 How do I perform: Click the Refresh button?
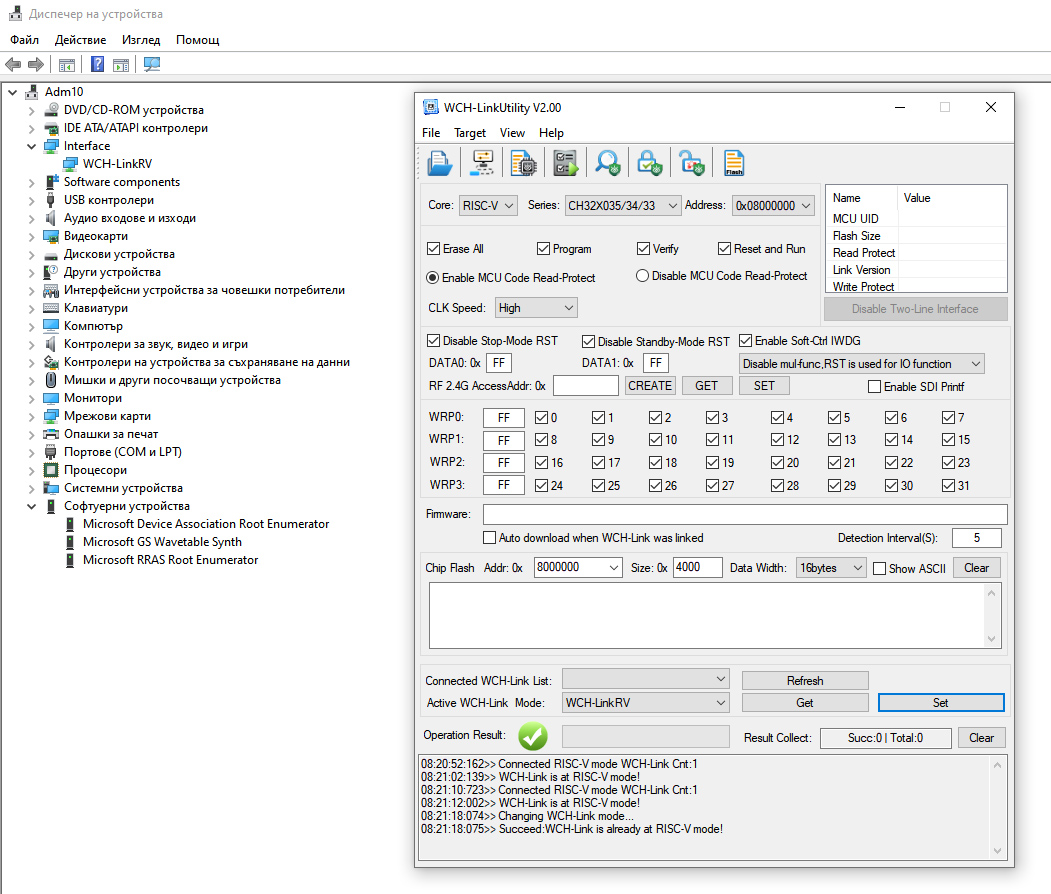pyautogui.click(x=805, y=680)
